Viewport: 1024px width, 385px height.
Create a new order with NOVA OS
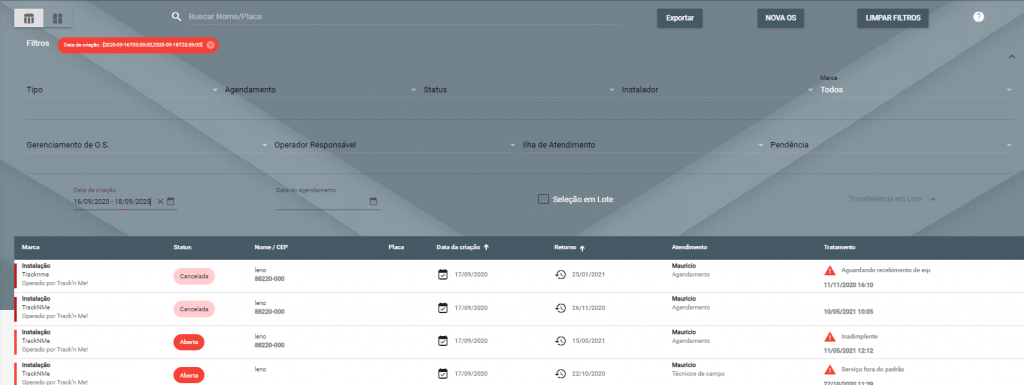[780, 18]
